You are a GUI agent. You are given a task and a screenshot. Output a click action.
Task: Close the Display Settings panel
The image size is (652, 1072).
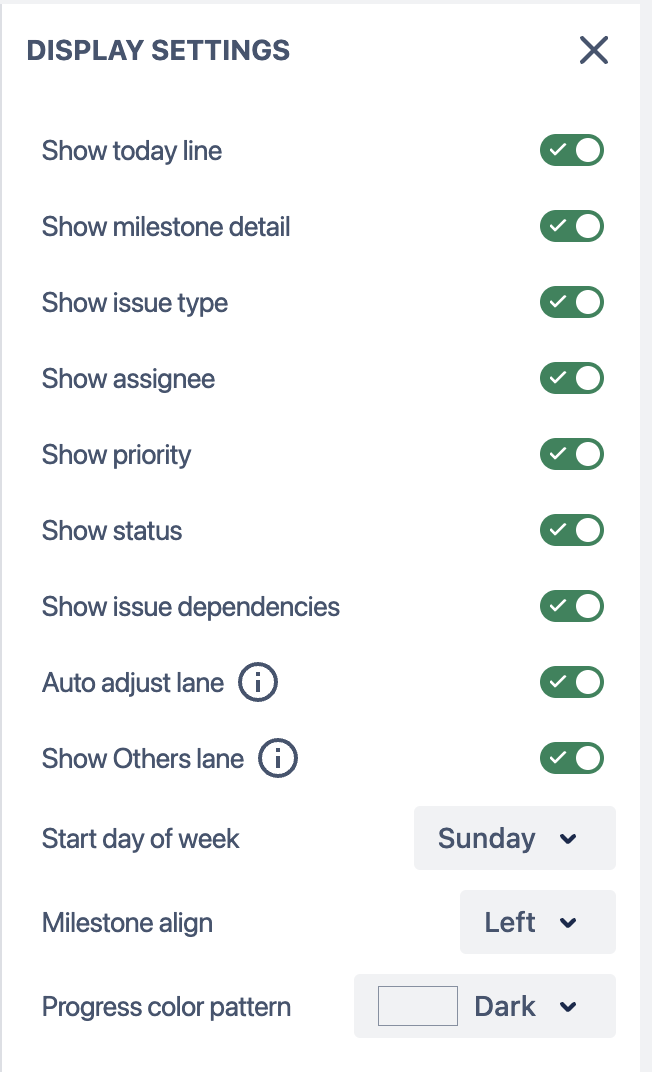[x=594, y=50]
